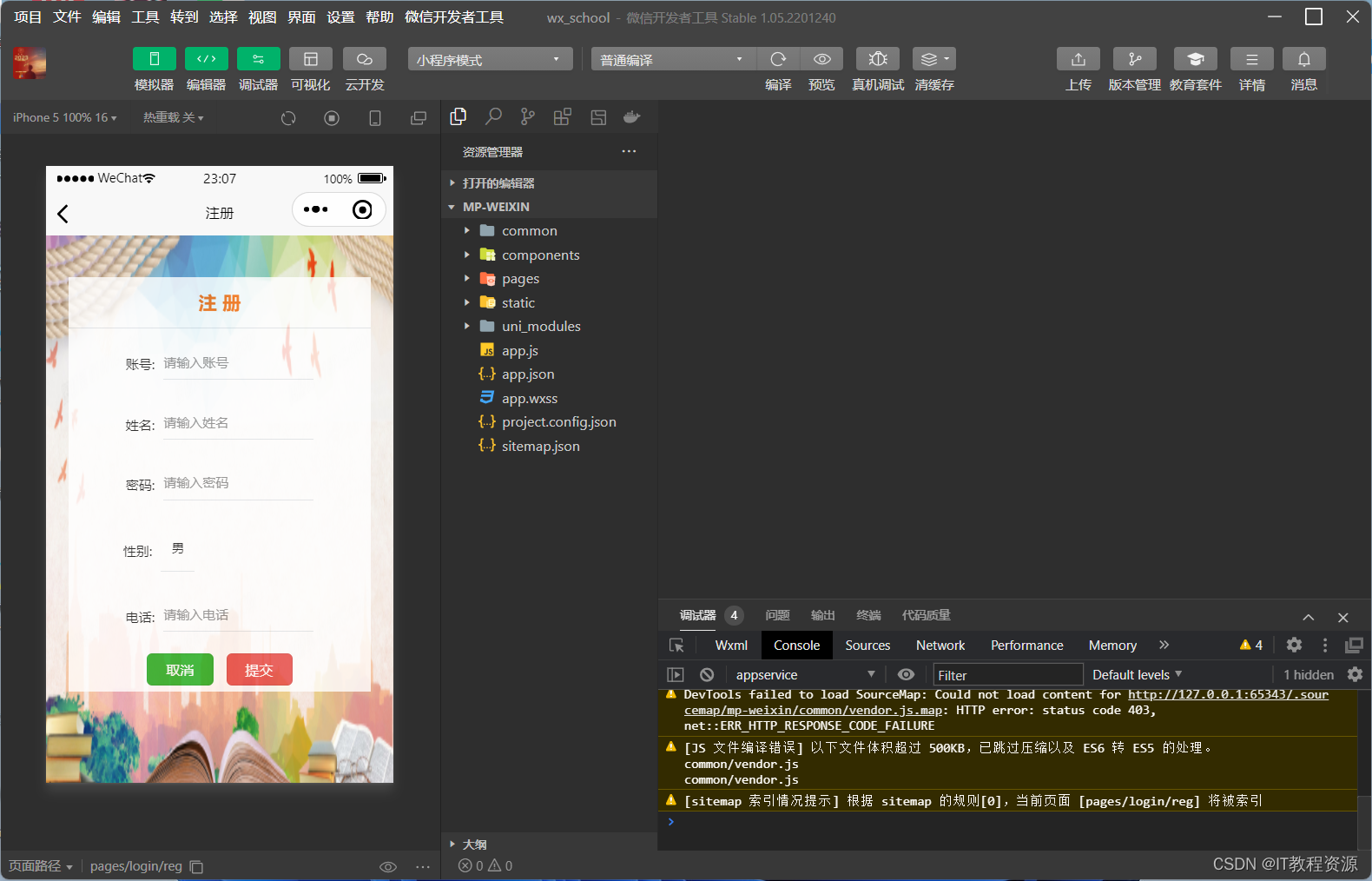
Task: Switch to the Sources tab
Action: (x=867, y=646)
